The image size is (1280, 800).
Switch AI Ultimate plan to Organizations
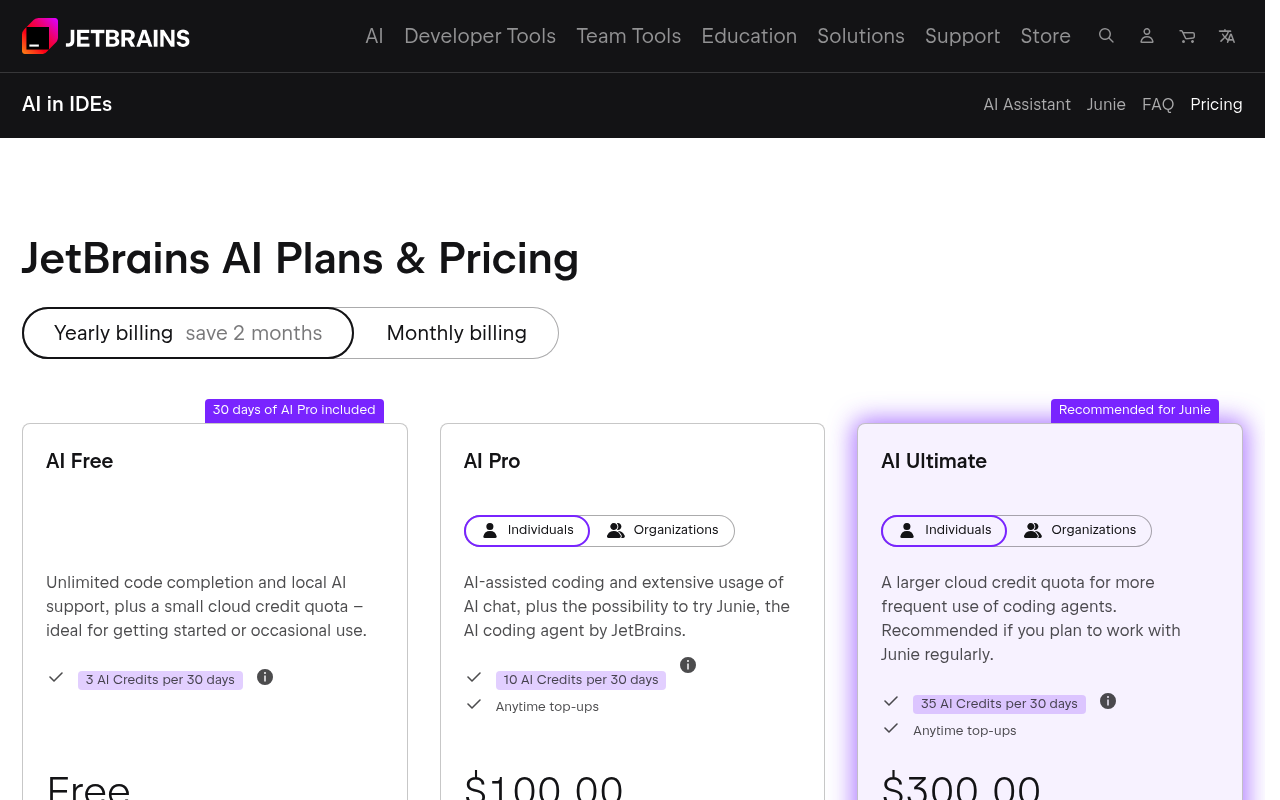[1081, 530]
